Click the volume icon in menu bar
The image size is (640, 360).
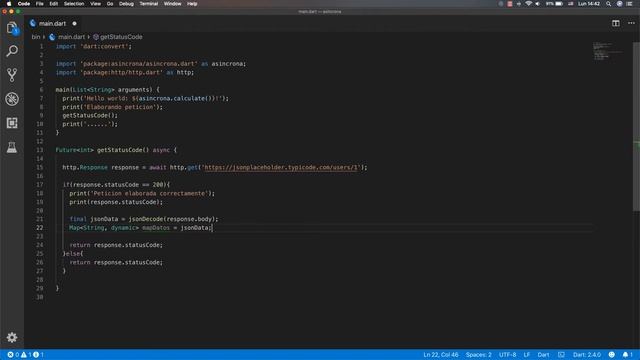pos(538,4)
